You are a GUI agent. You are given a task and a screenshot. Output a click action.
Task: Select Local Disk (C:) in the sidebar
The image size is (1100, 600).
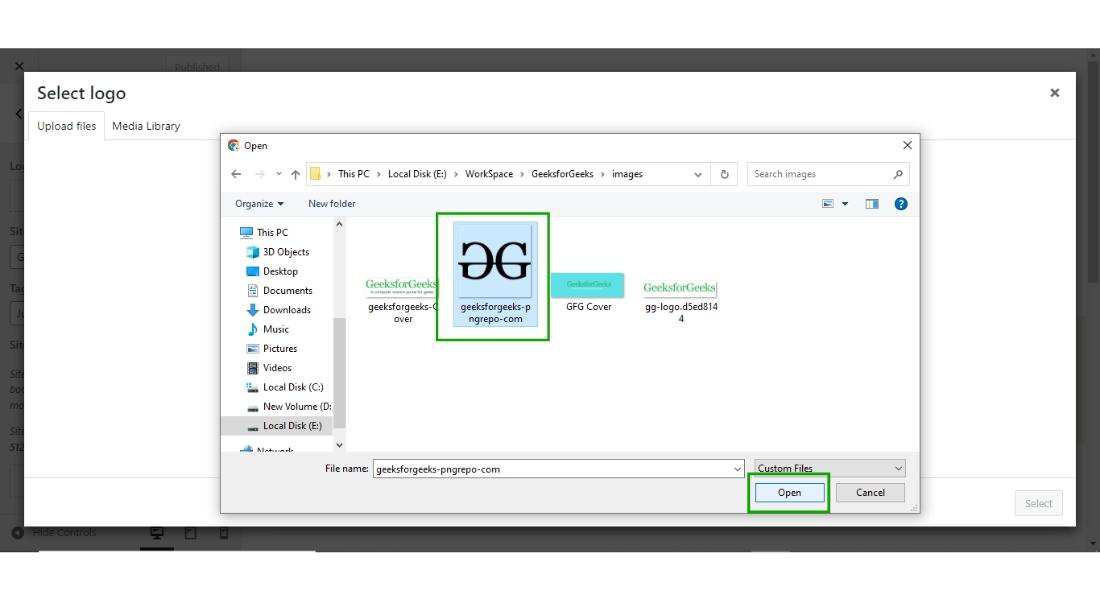click(x=285, y=387)
